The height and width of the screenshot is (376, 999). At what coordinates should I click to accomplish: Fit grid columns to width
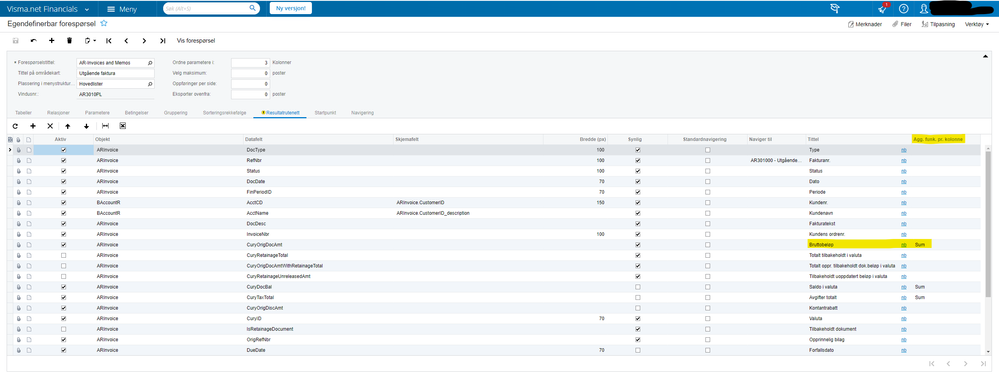[105, 126]
